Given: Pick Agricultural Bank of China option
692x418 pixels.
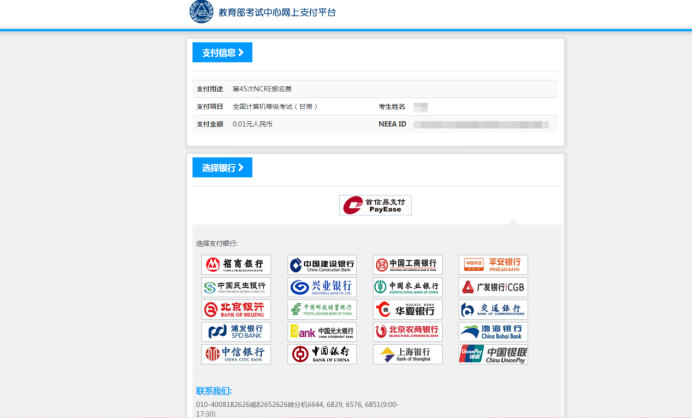Looking at the screenshot, I should [x=407, y=287].
